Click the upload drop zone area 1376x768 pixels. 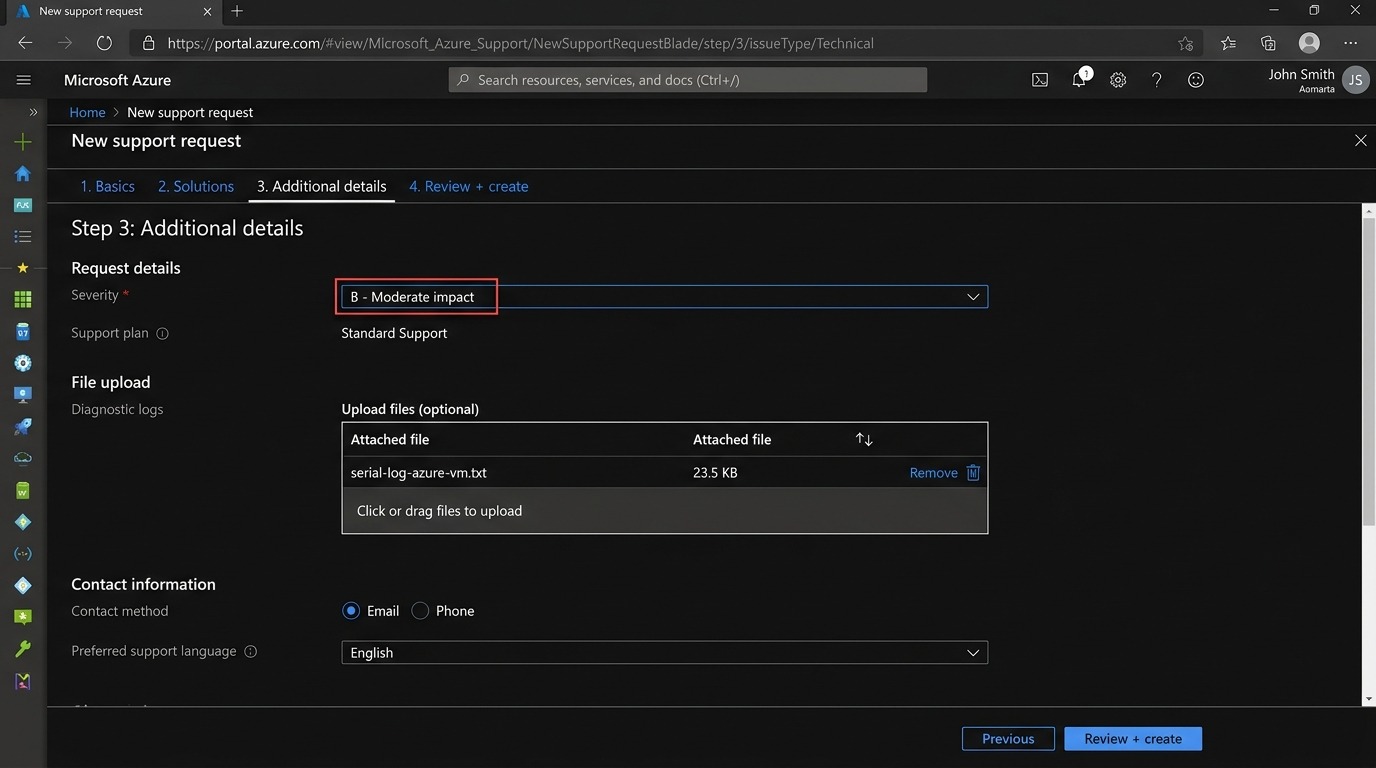click(x=664, y=510)
